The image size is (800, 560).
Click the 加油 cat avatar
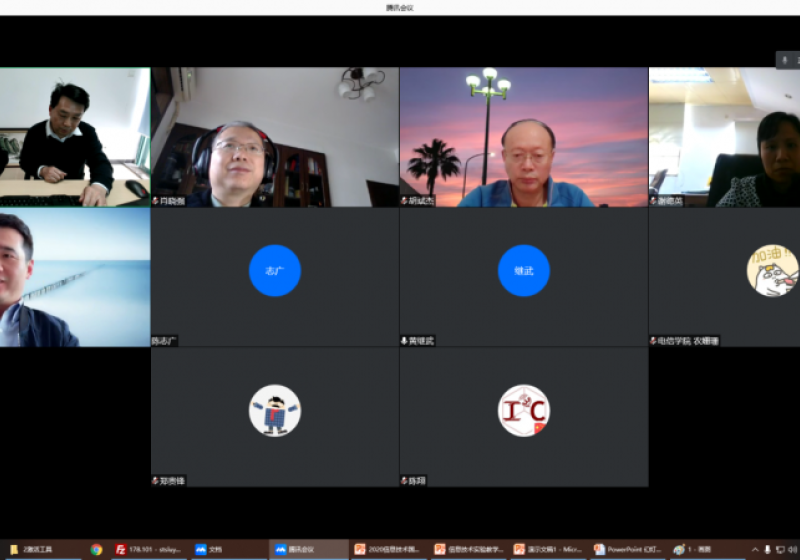(x=772, y=270)
